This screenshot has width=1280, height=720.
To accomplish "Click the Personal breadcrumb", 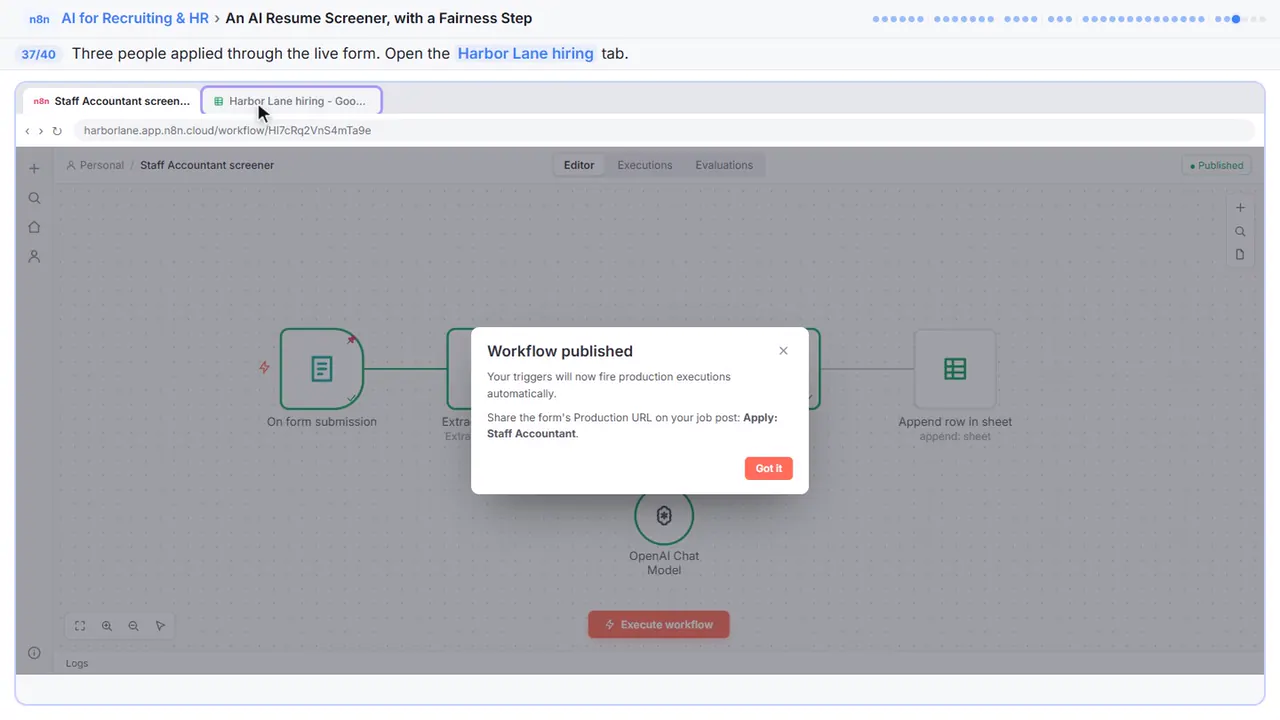I will [95, 165].
